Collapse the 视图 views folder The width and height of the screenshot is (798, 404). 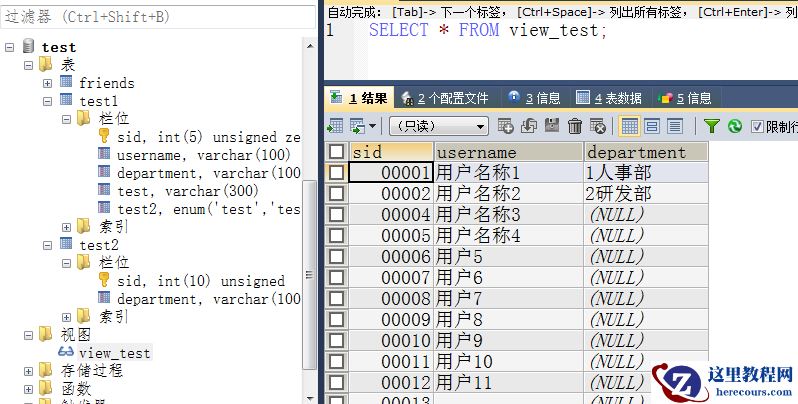click(28, 335)
